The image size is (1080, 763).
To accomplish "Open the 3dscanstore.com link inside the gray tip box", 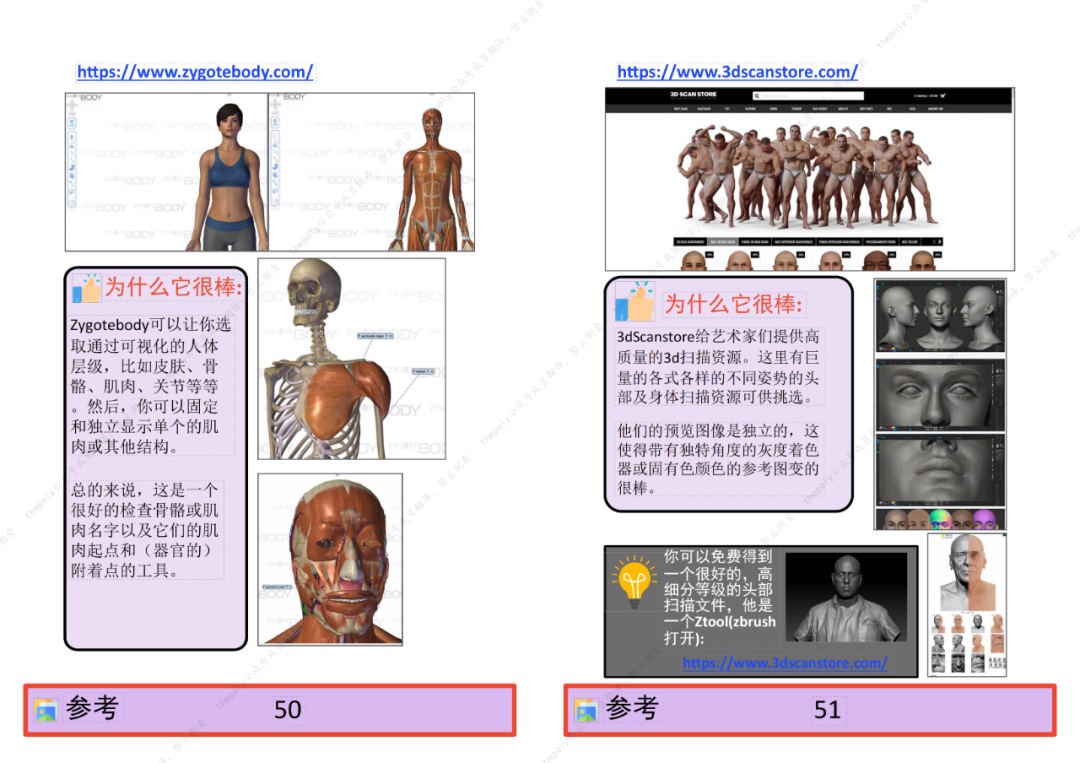I will pyautogui.click(x=785, y=662).
